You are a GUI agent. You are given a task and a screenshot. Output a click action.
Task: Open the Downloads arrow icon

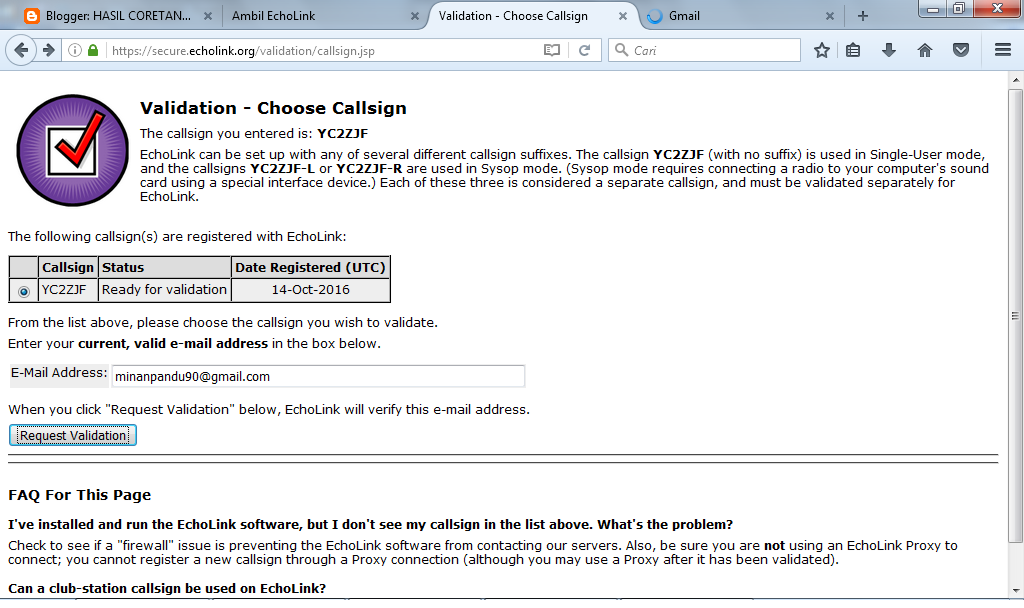tap(889, 50)
